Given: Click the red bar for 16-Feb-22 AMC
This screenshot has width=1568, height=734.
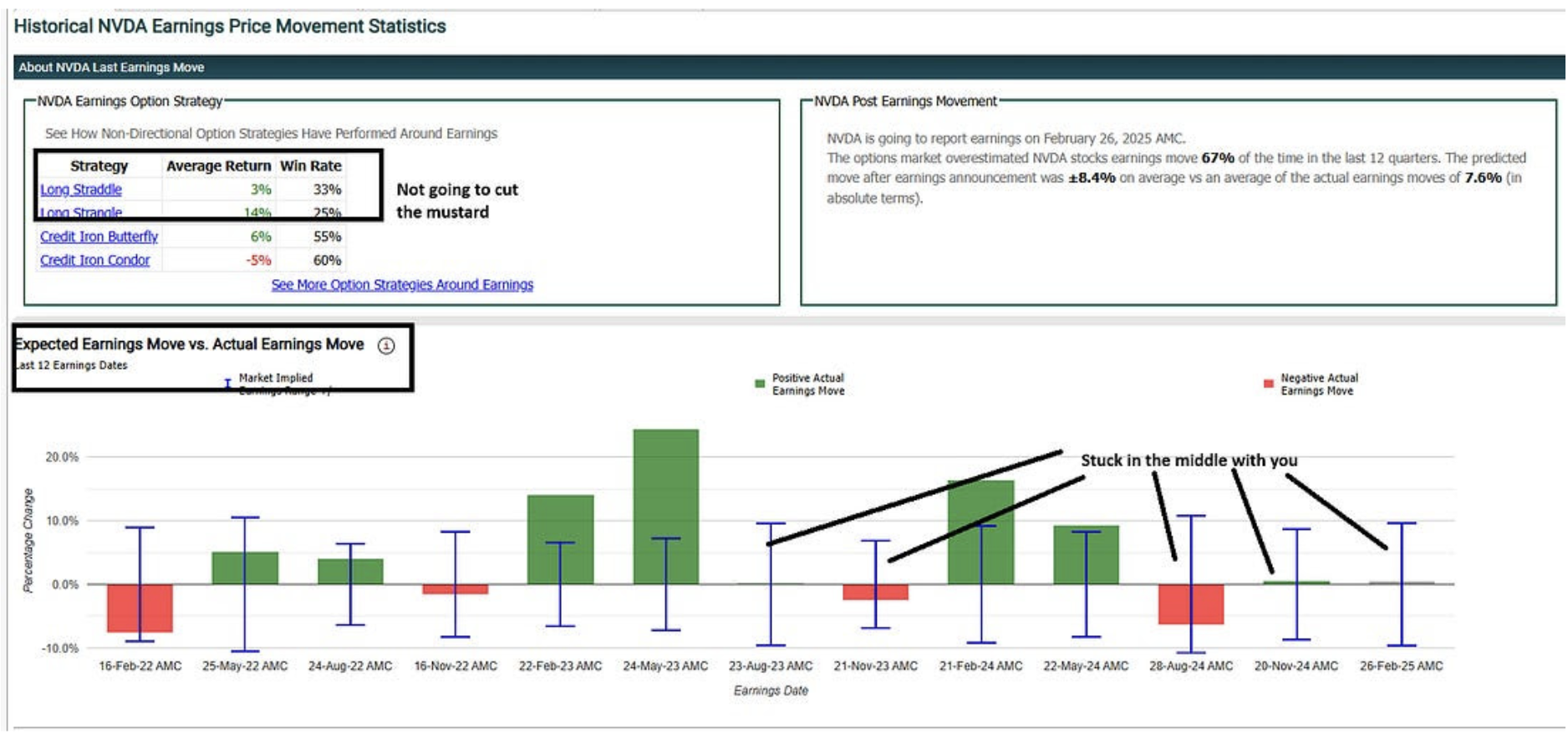Looking at the screenshot, I should (140, 608).
